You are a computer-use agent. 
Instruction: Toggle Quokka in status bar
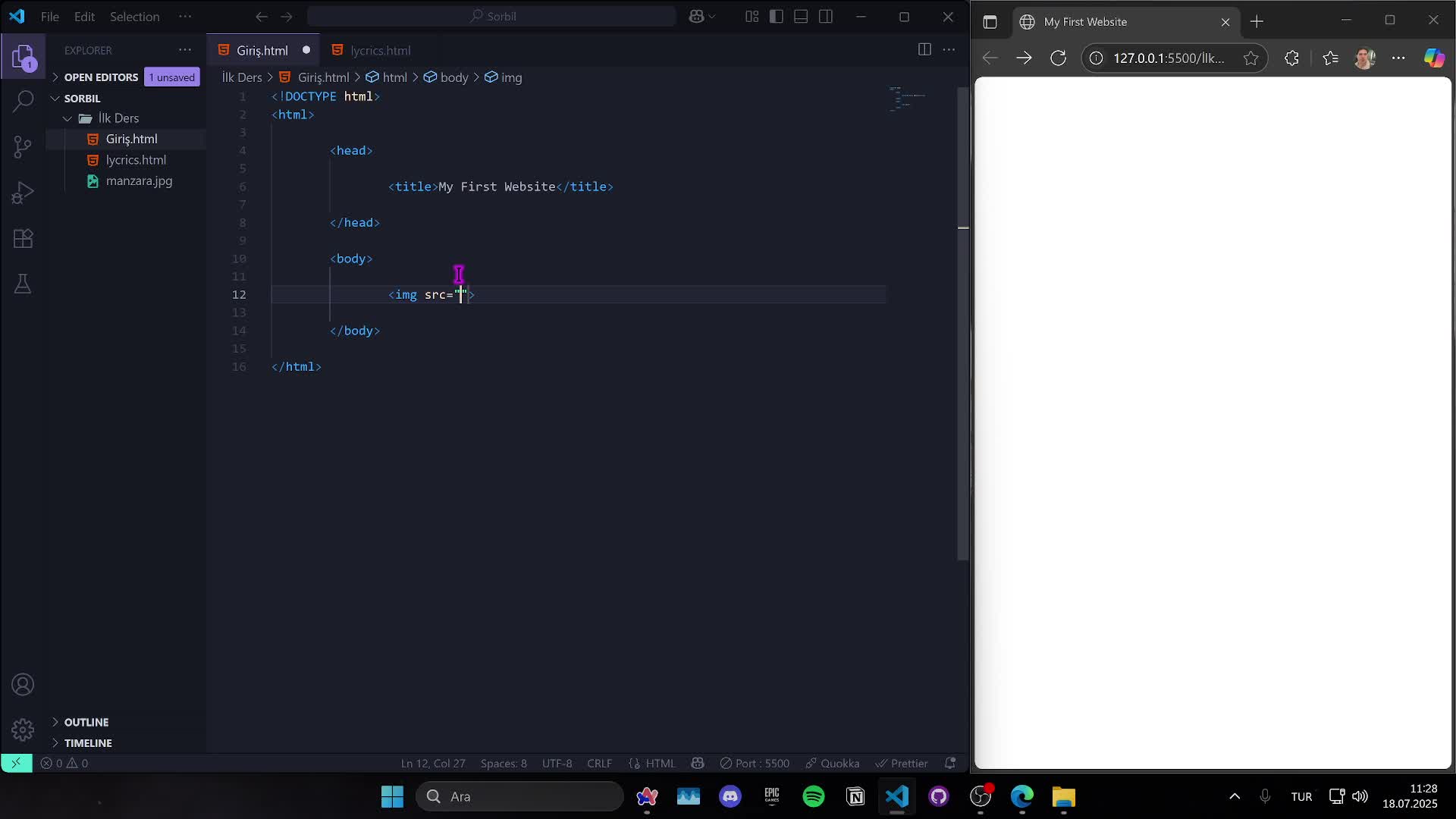(833, 763)
